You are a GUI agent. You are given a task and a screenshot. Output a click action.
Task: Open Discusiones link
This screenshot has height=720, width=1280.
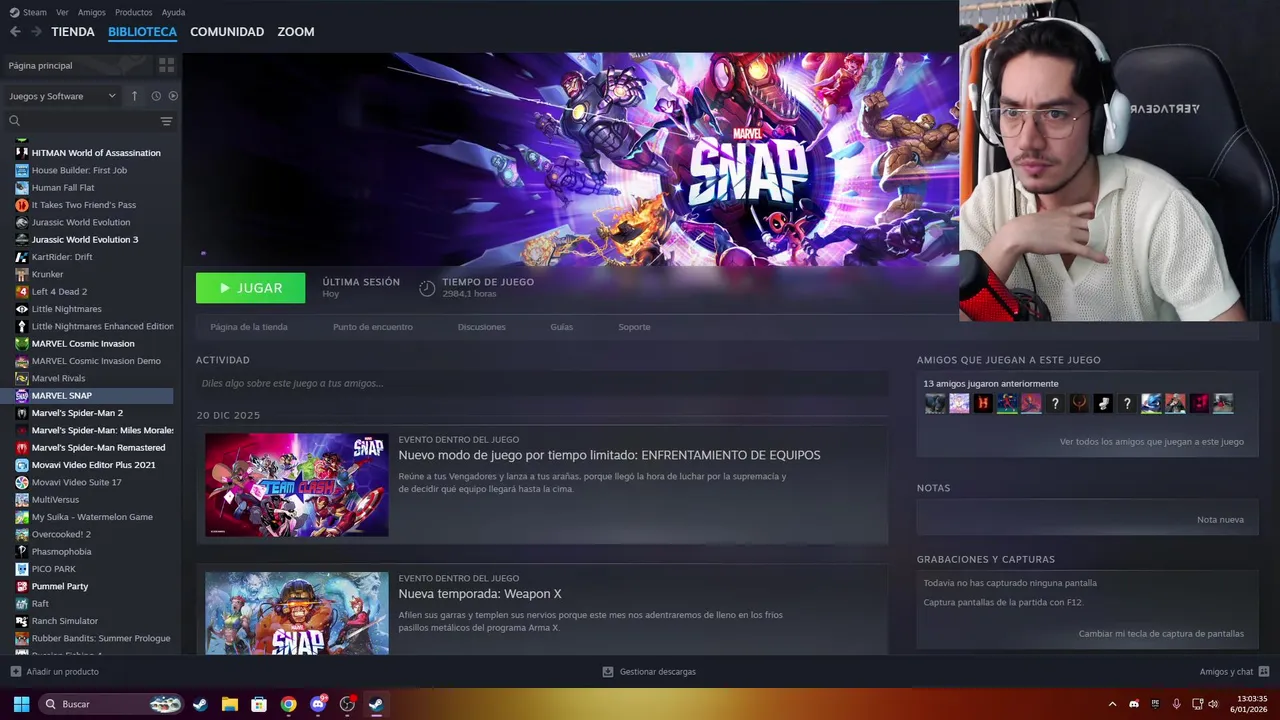(x=482, y=327)
